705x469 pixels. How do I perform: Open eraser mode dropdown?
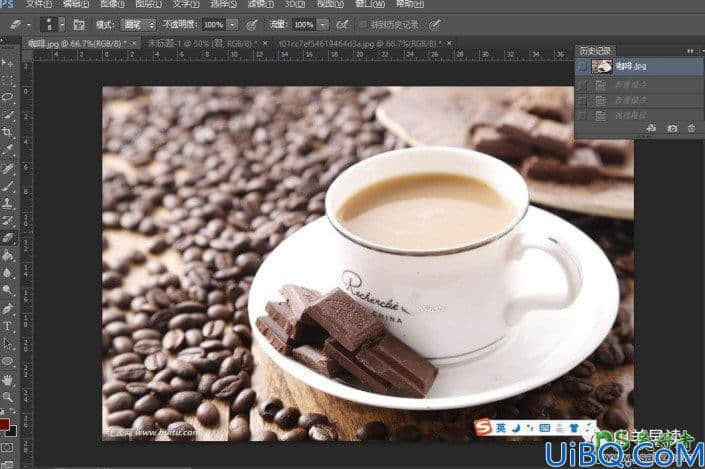(138, 25)
